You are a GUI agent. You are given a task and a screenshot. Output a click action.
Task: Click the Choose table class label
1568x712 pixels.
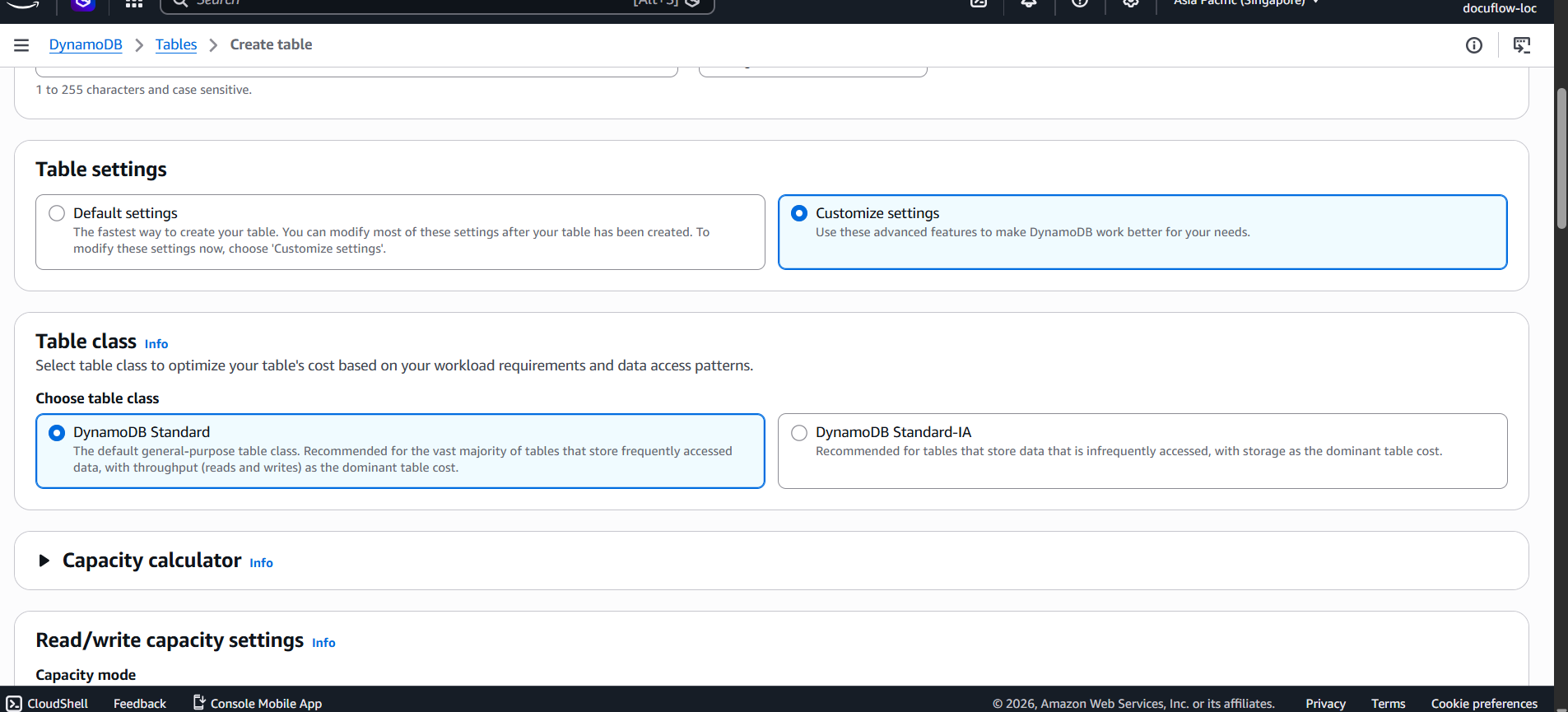point(97,398)
